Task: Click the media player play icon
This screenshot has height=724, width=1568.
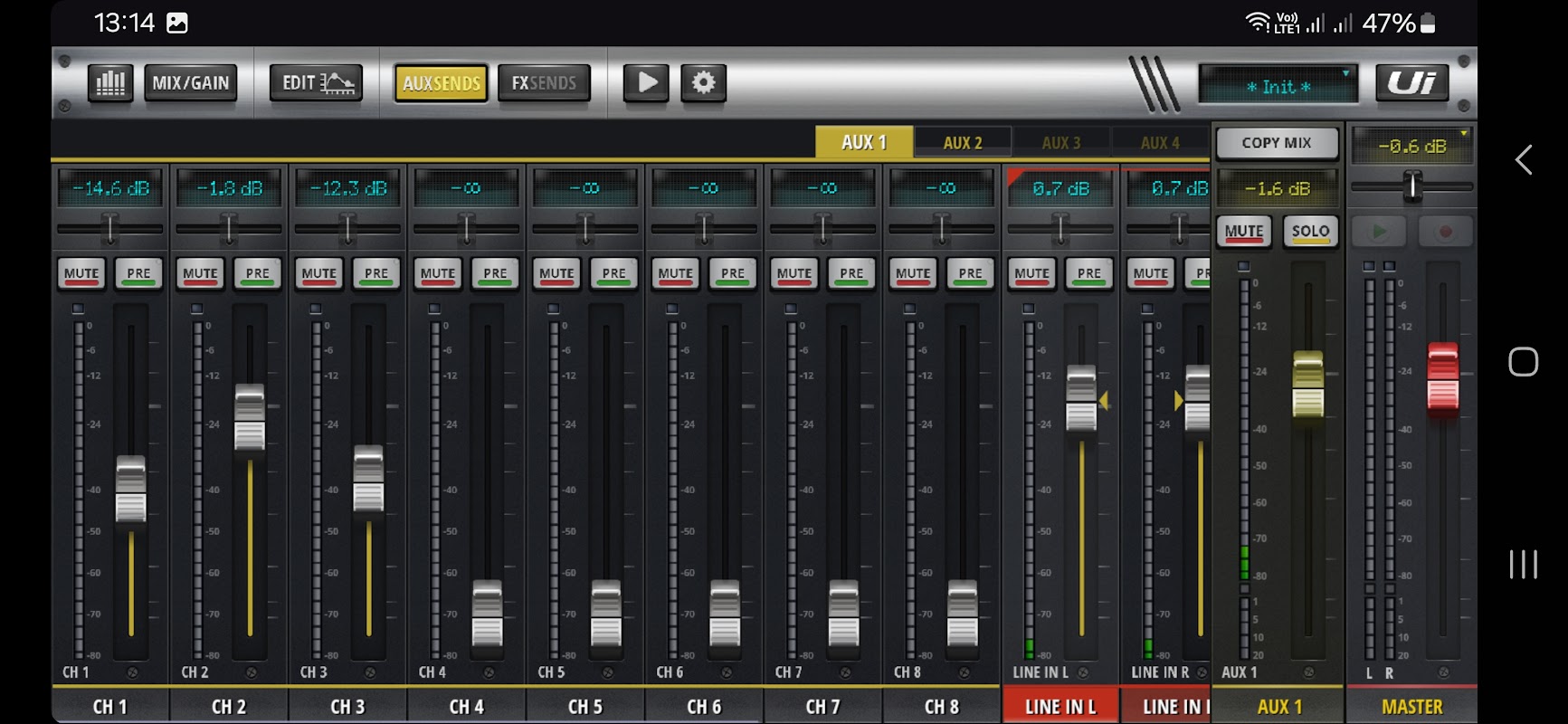Action: click(646, 83)
